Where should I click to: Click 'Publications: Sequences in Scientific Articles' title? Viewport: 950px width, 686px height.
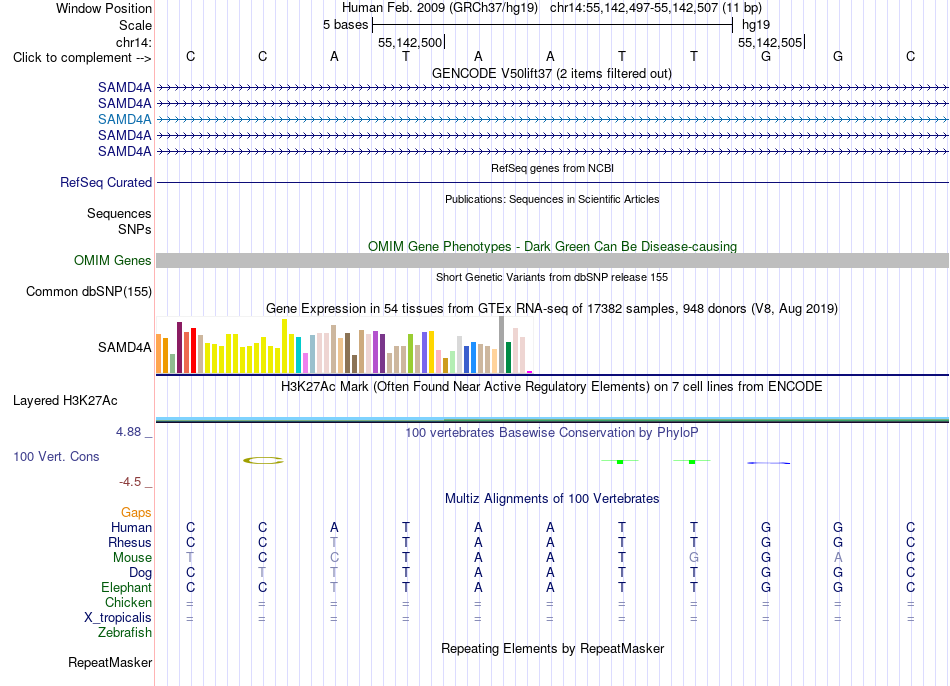(552, 199)
